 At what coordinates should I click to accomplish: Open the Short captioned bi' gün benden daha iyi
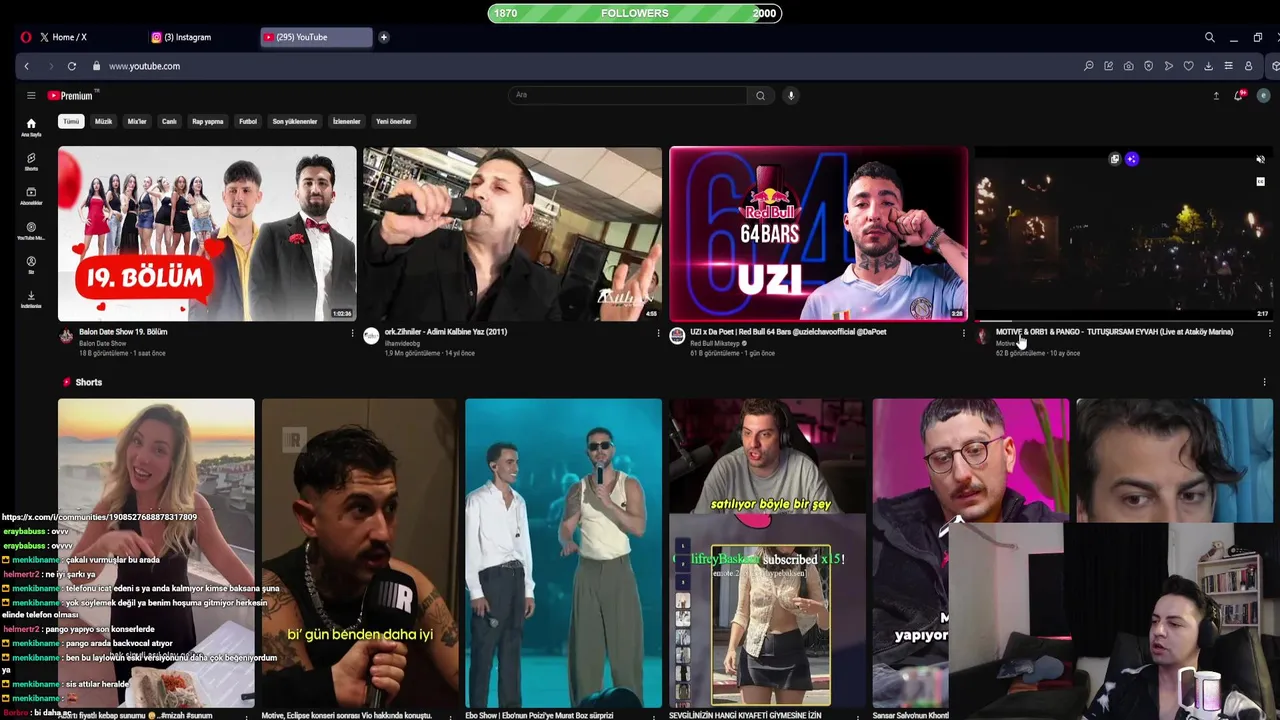[360, 553]
